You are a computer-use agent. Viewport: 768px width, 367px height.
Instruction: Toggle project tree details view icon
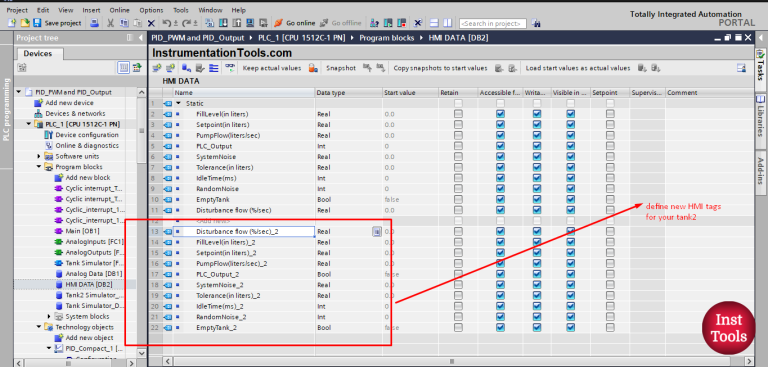point(124,67)
